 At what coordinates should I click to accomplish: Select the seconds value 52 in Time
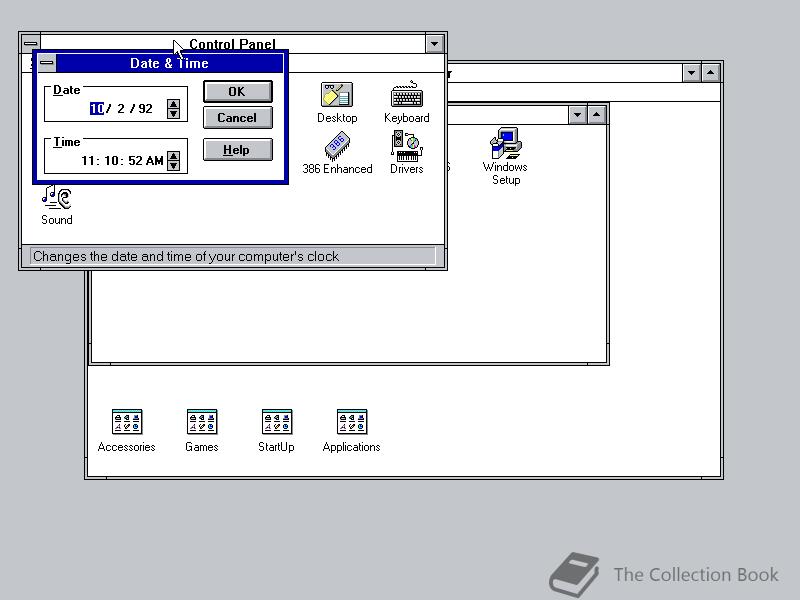coord(135,161)
